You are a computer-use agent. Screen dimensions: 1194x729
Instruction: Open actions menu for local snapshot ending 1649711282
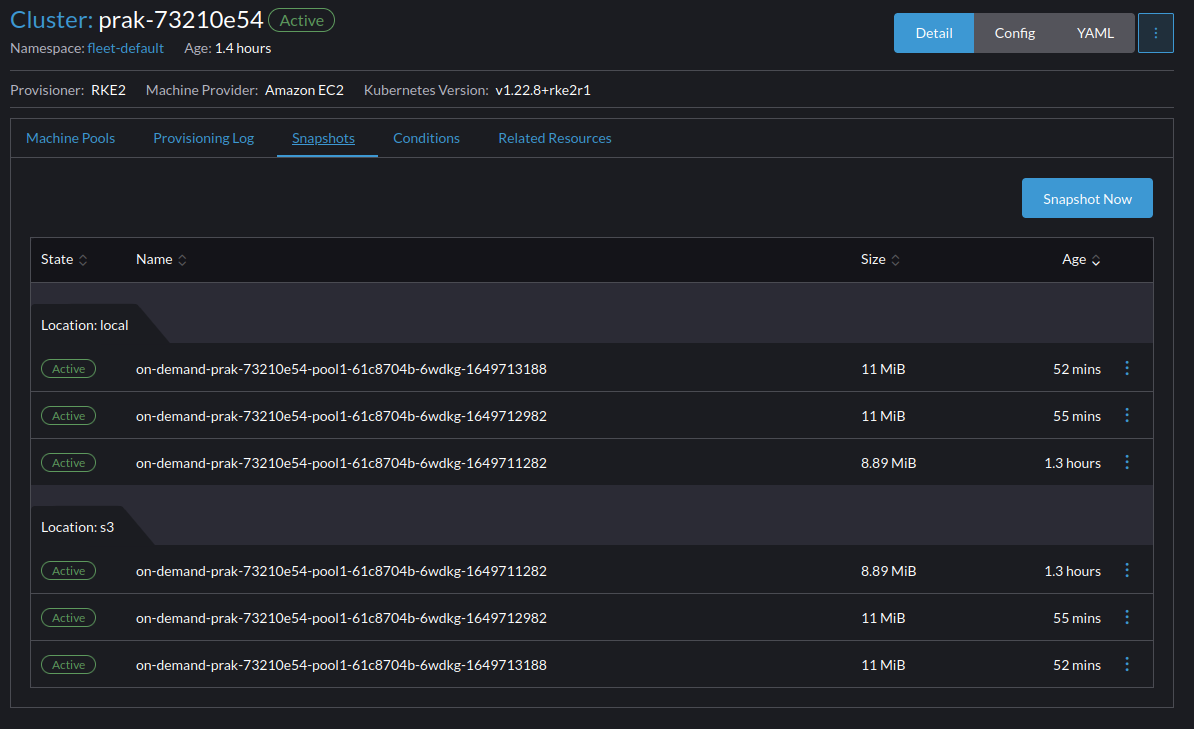[x=1127, y=462]
